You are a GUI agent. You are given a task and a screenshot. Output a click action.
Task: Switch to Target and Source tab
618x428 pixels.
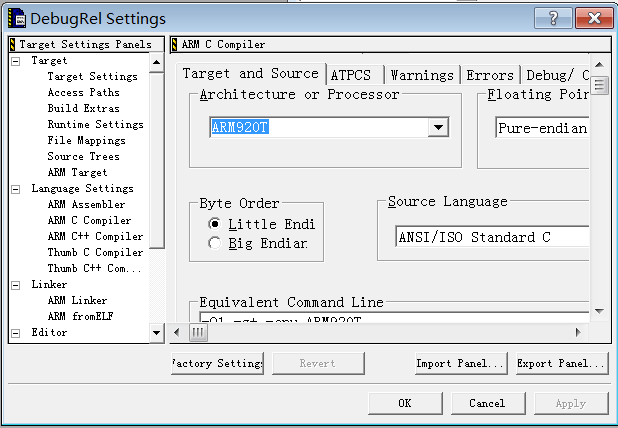coord(251,74)
